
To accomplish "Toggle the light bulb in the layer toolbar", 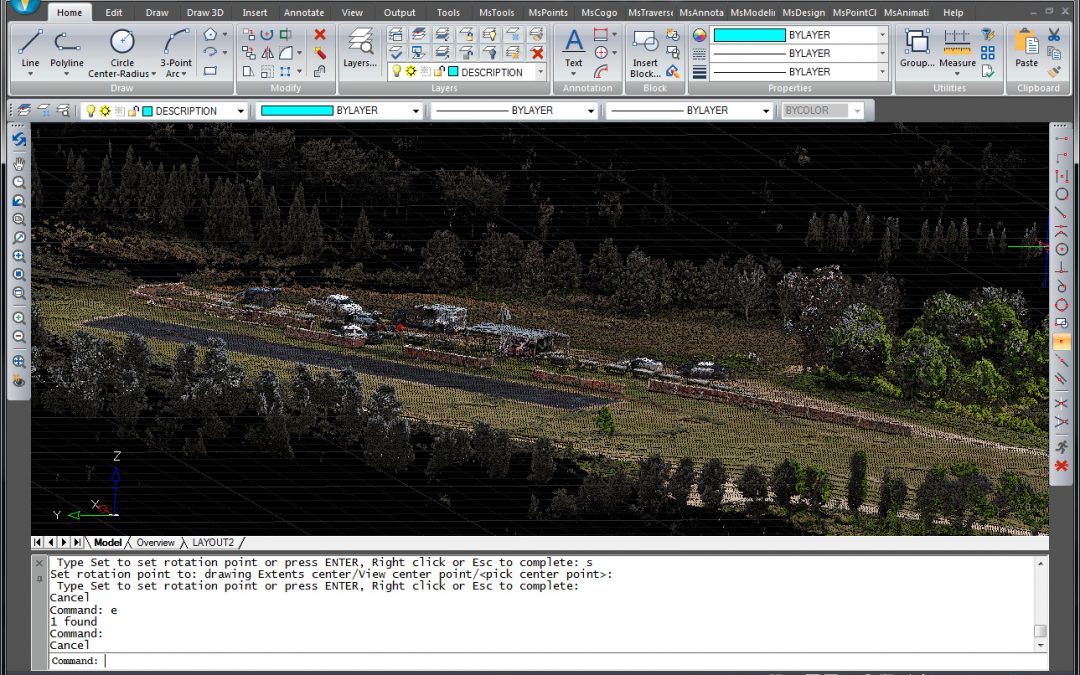I will point(90,111).
